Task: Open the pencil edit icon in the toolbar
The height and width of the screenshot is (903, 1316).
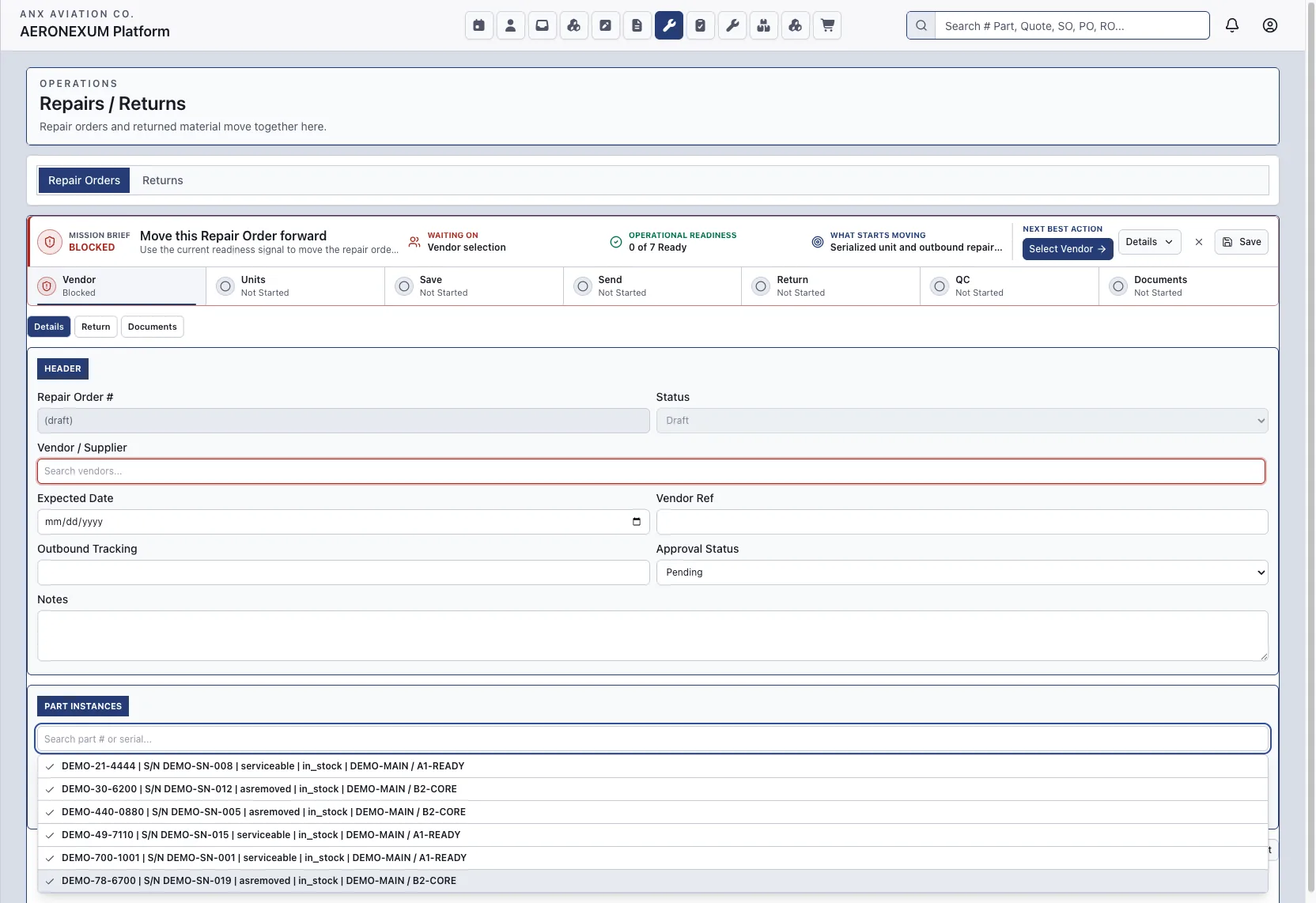Action: click(606, 25)
